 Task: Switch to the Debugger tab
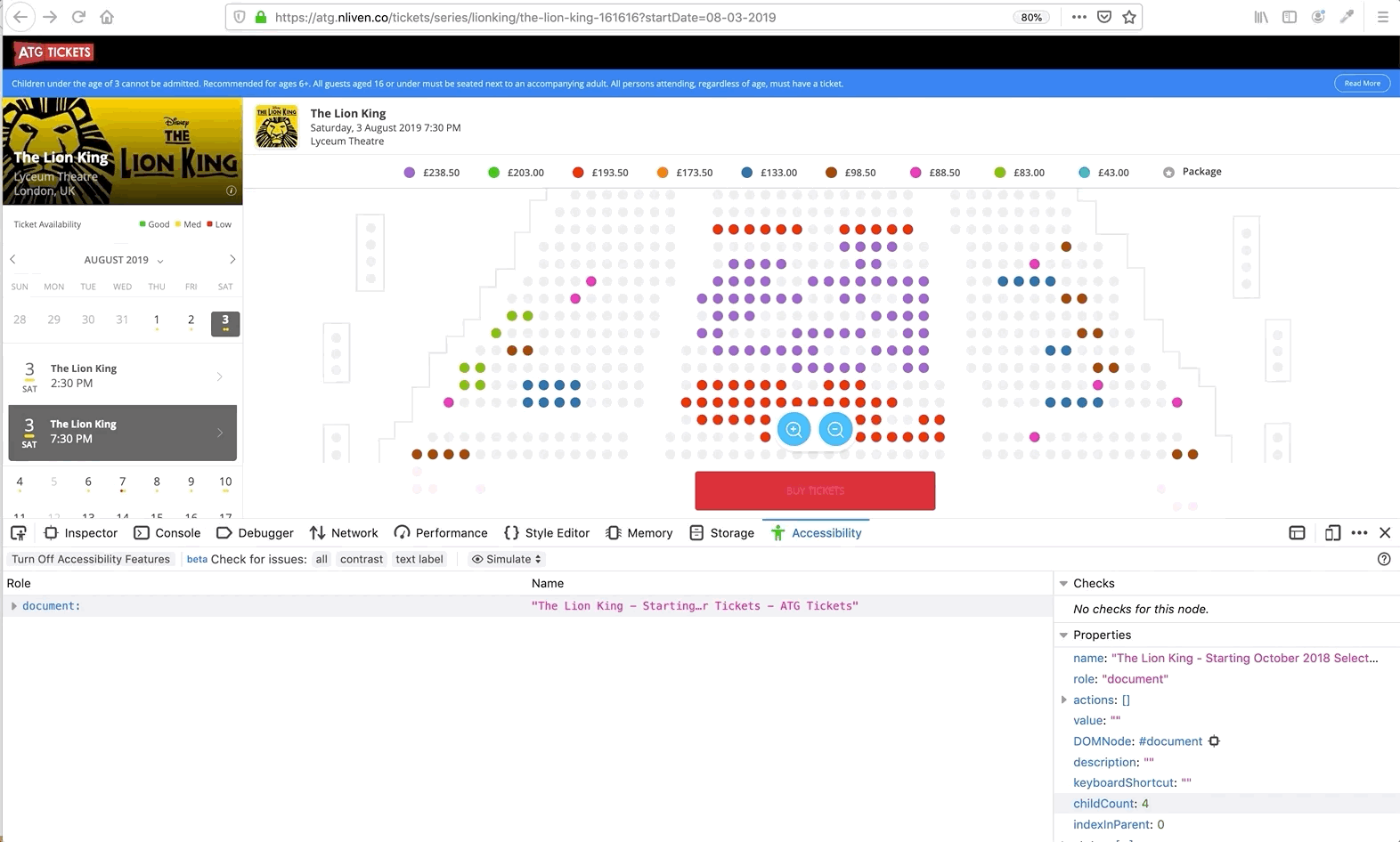[x=255, y=533]
